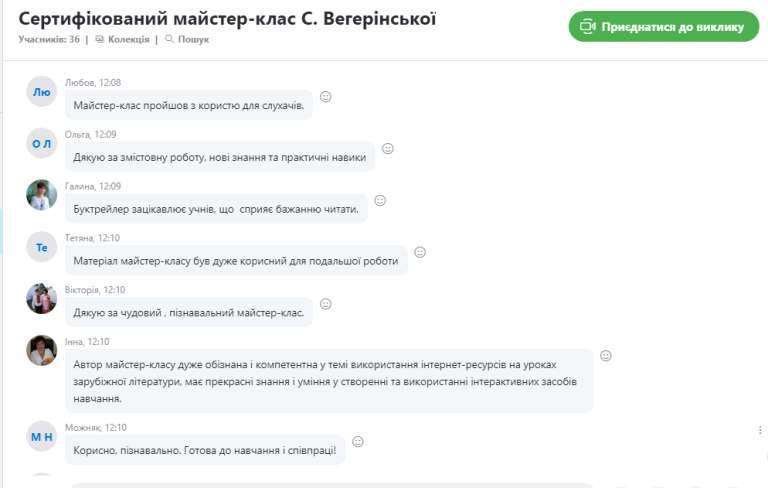The image size is (768, 488).
Task: React with emoji to Вікторія's message
Action: [x=326, y=304]
